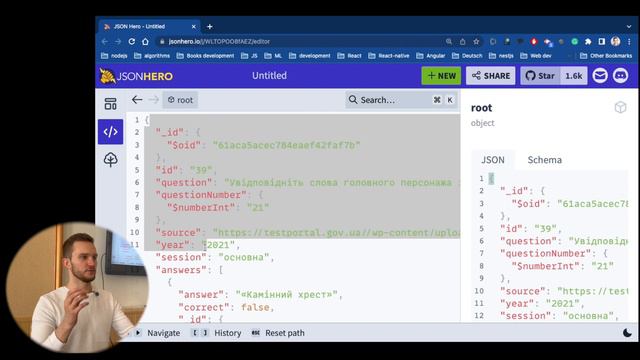Click the "session" line in editor
The height and width of the screenshot is (360, 640).
click(x=215, y=258)
